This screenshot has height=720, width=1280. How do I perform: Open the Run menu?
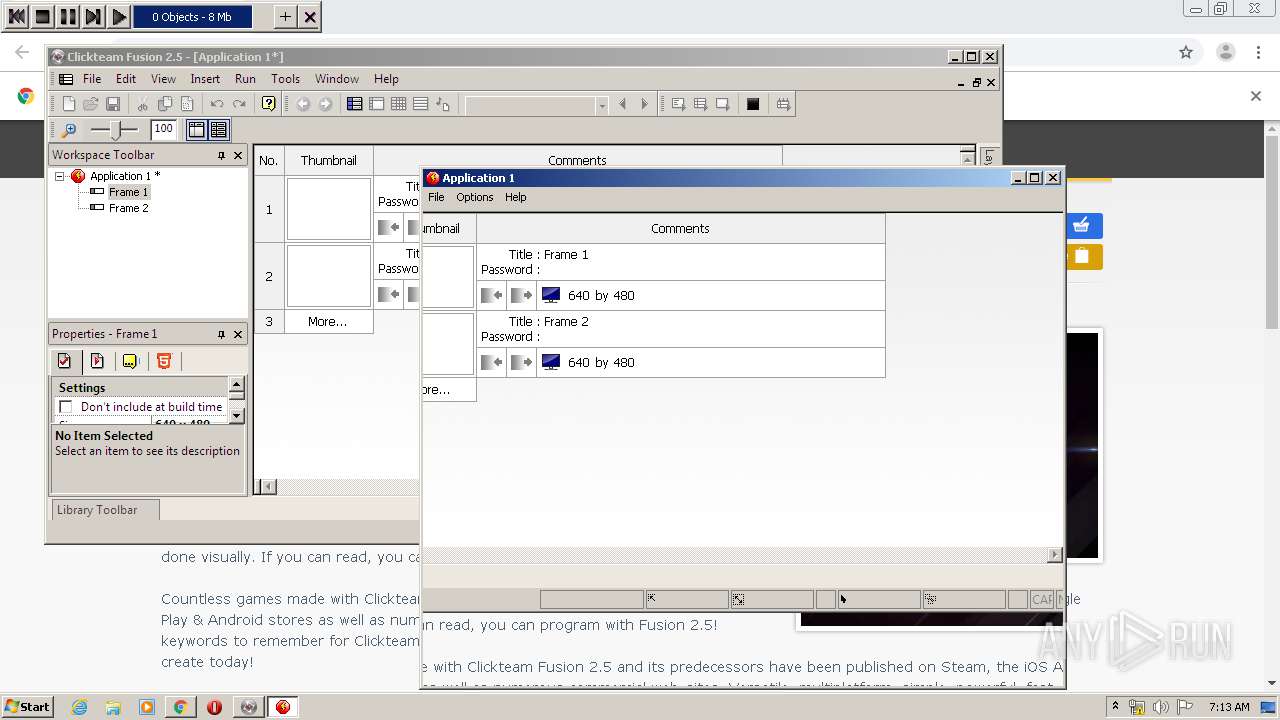[x=245, y=79]
